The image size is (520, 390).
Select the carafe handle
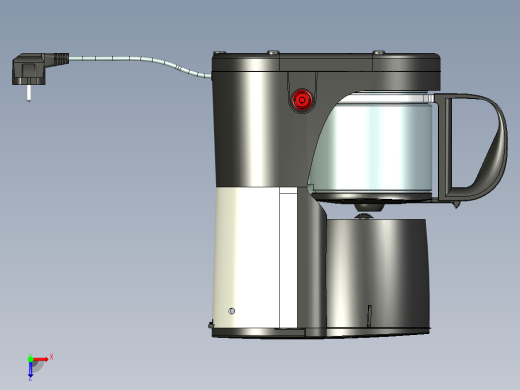pyautogui.click(x=471, y=148)
